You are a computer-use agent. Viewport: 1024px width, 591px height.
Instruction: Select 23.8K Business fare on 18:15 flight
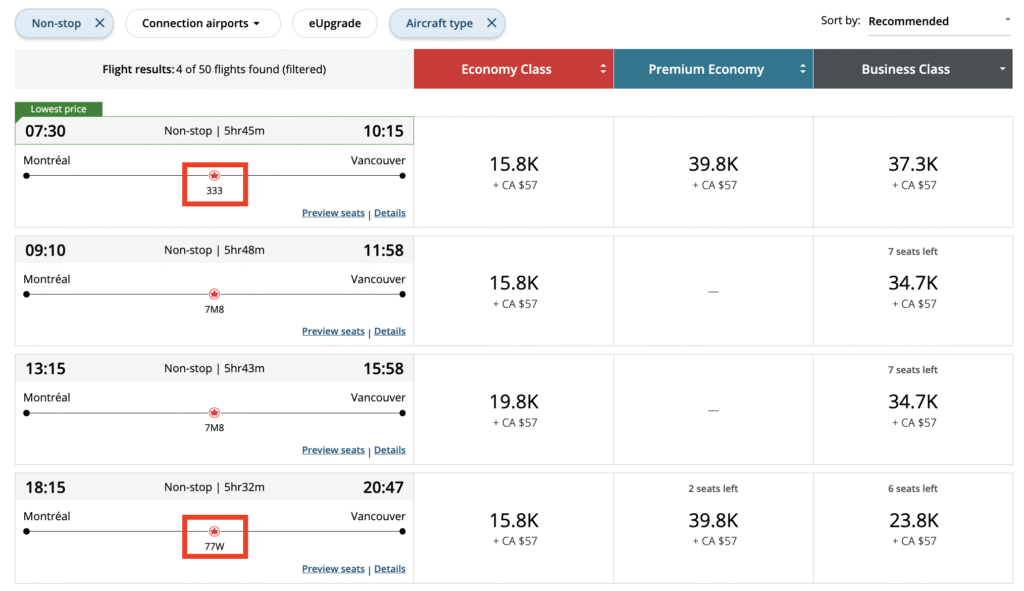point(912,521)
